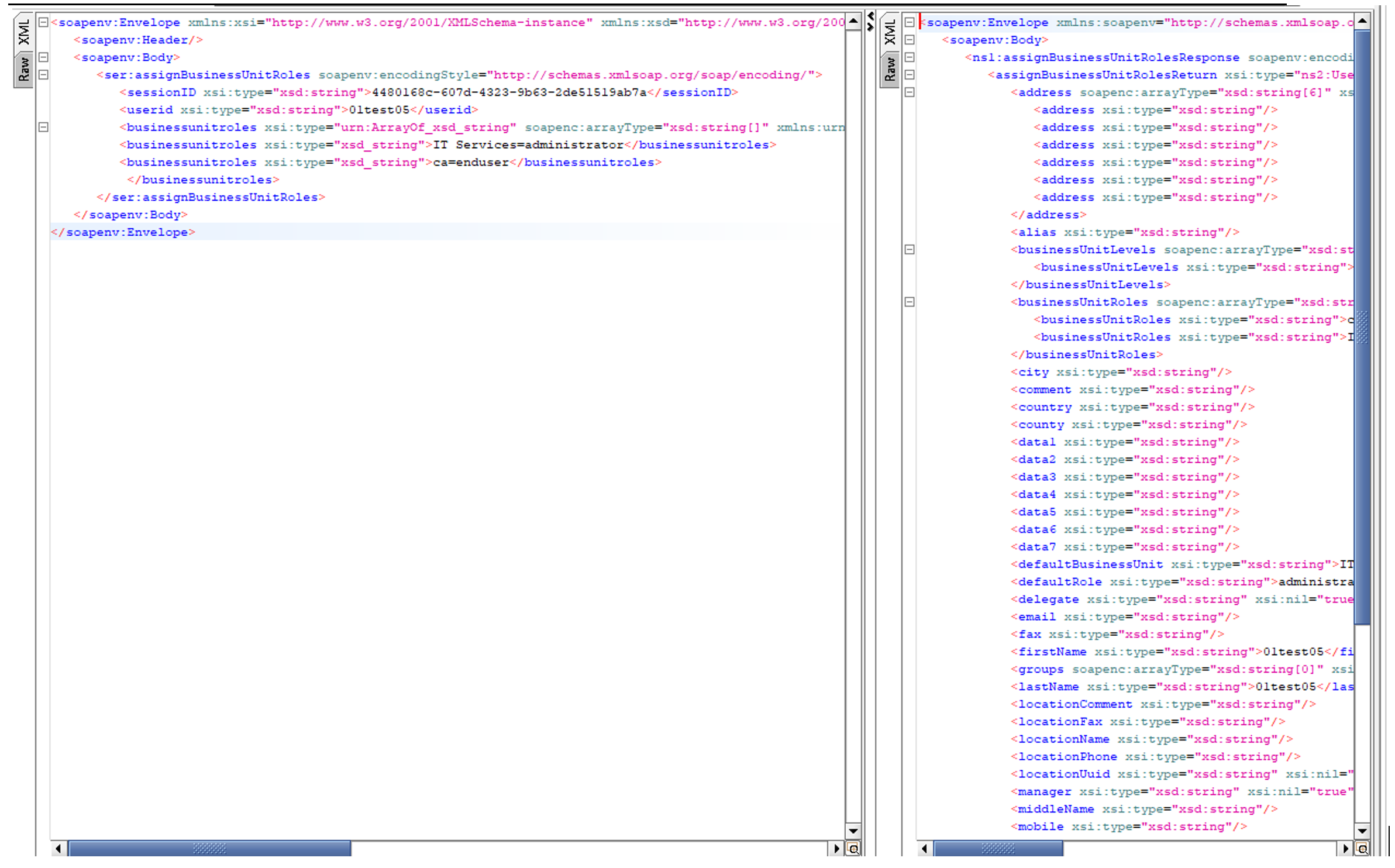Fold the ser:assignBusinessUnitRoles element
Image resolution: width=1395 pixels, height=868 pixels.
tap(43, 75)
